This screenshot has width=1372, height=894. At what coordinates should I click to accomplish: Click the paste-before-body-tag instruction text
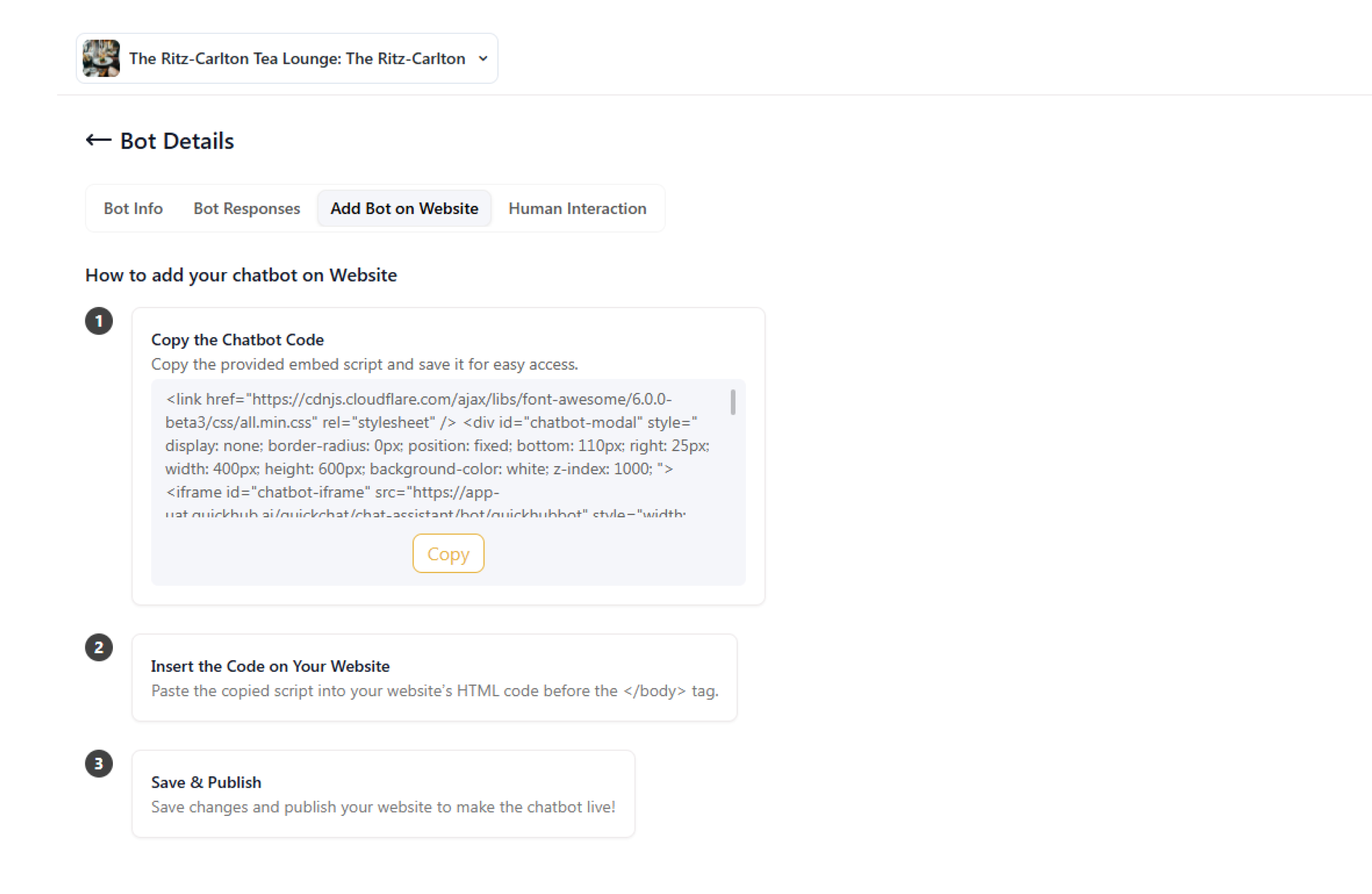(434, 691)
